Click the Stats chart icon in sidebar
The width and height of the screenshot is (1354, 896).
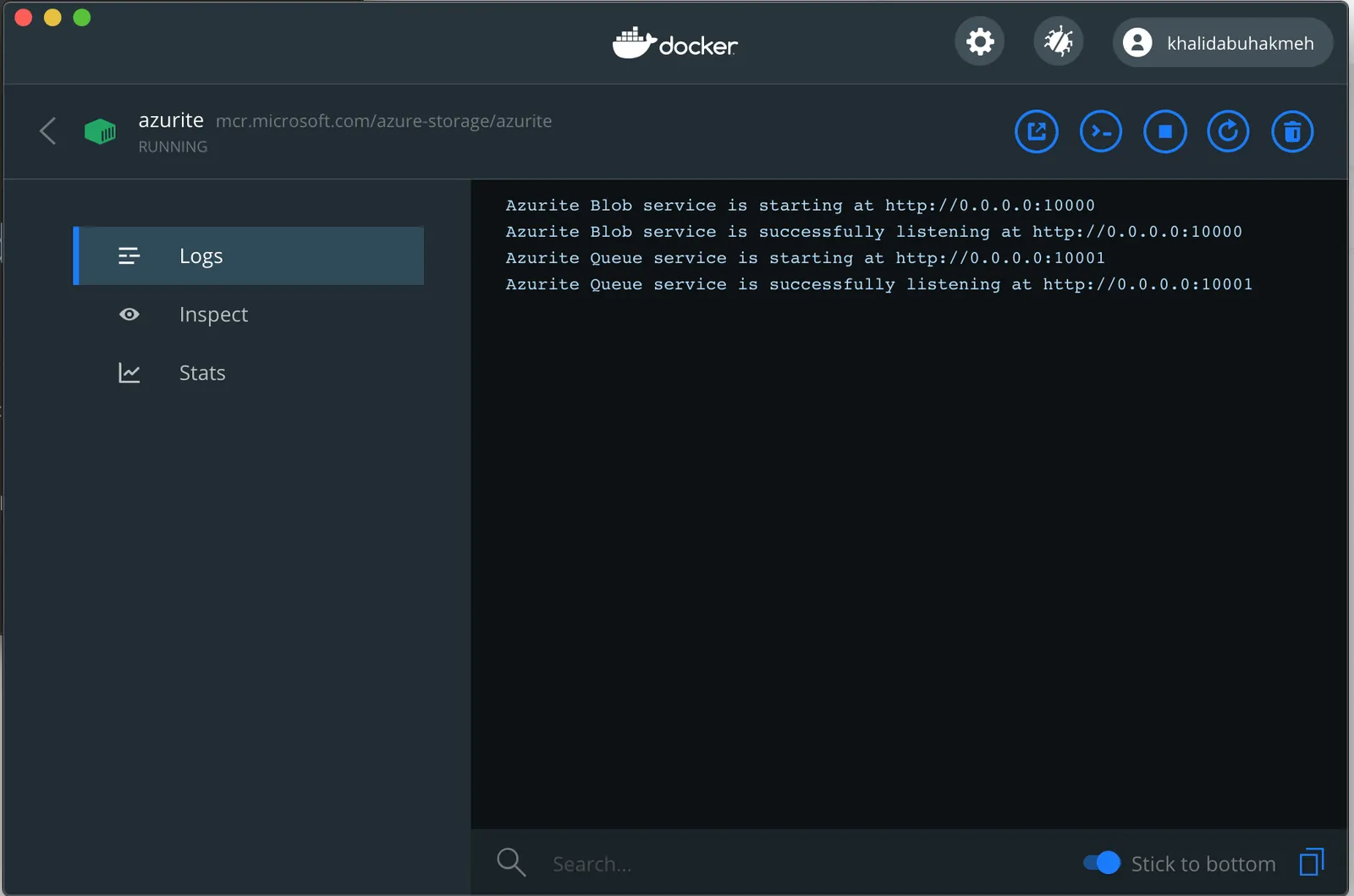[x=129, y=372]
